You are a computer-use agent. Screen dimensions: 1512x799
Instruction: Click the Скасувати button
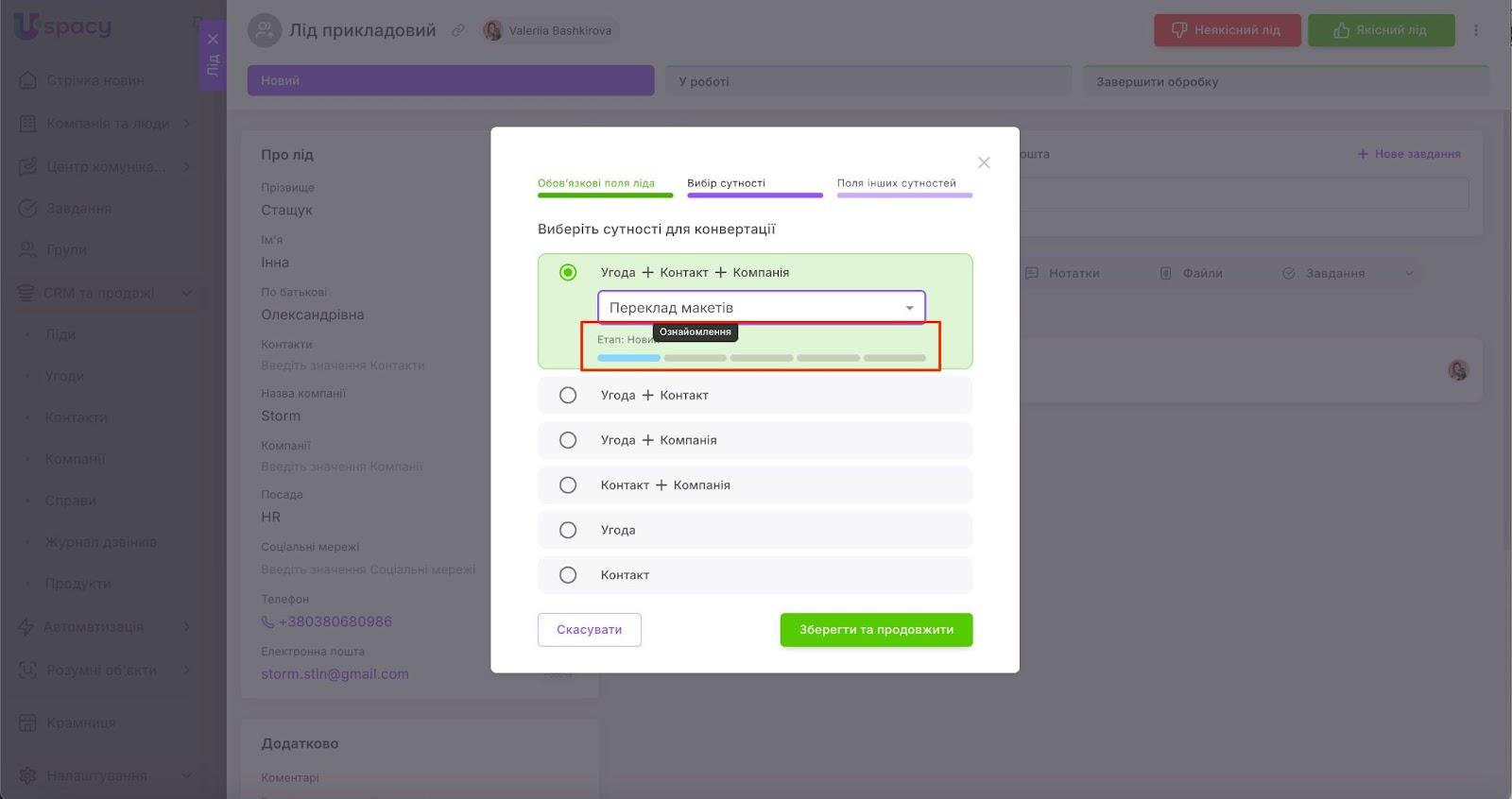589,630
